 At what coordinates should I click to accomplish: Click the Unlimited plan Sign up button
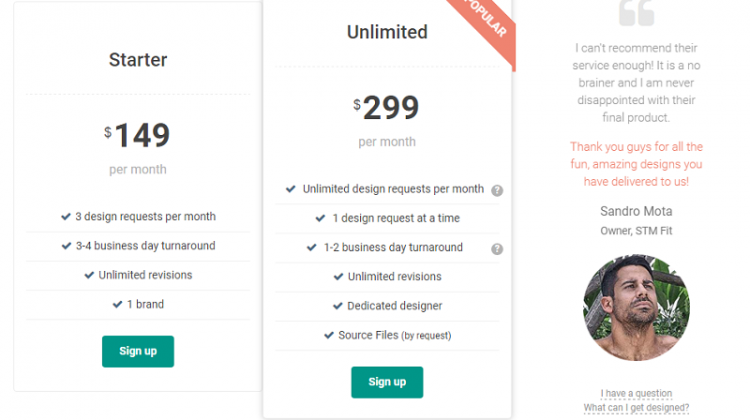(387, 382)
